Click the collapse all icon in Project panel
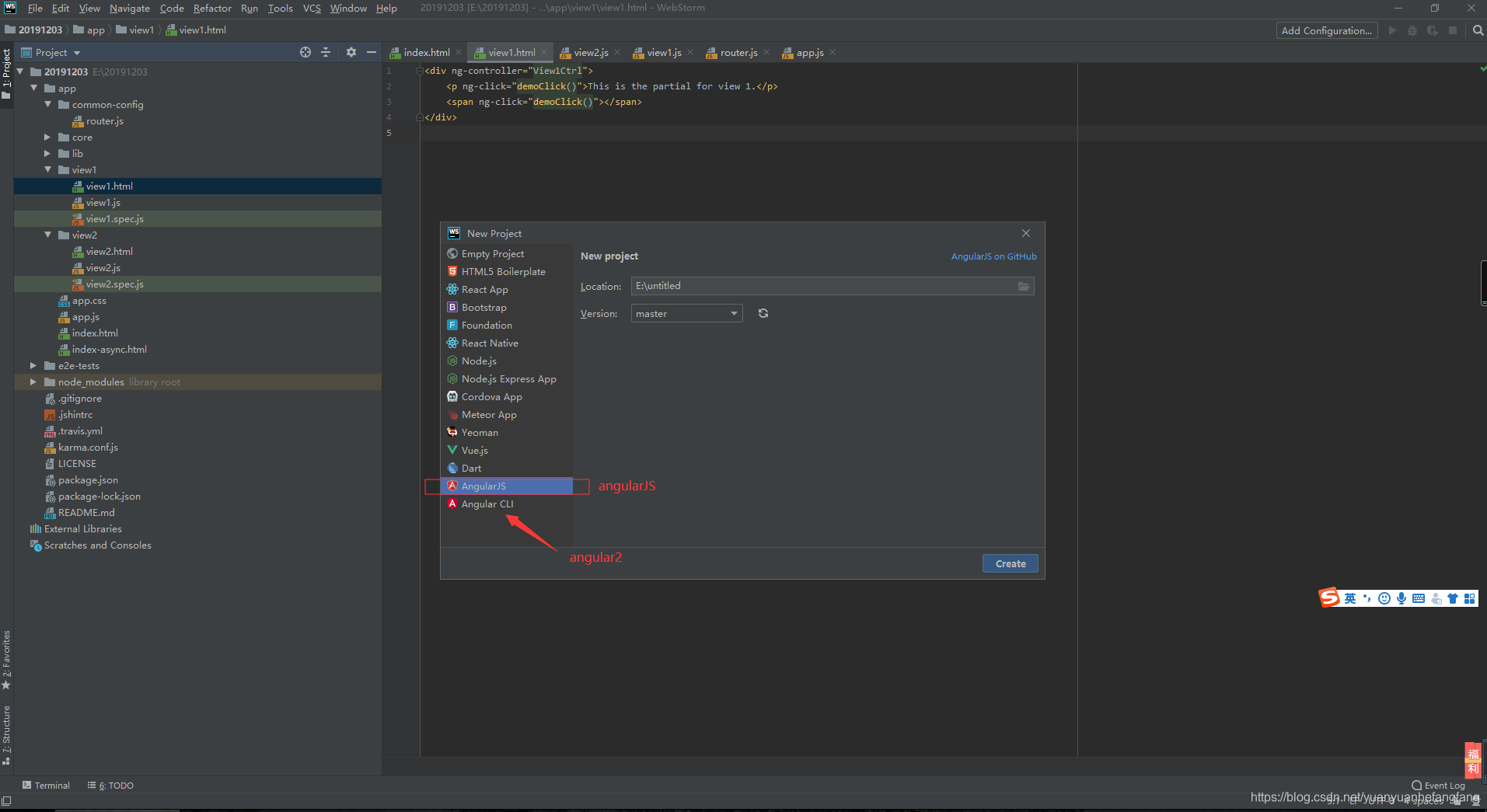The image size is (1487, 812). (326, 52)
